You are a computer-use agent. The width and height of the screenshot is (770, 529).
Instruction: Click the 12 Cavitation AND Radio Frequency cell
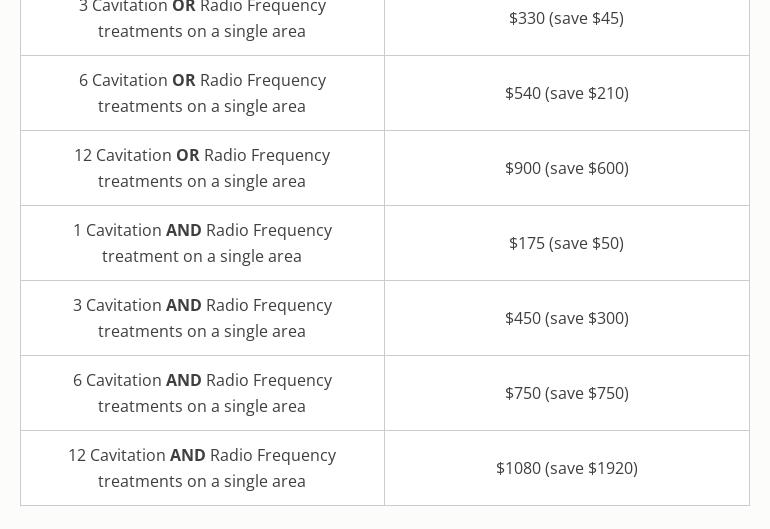pyautogui.click(x=202, y=468)
